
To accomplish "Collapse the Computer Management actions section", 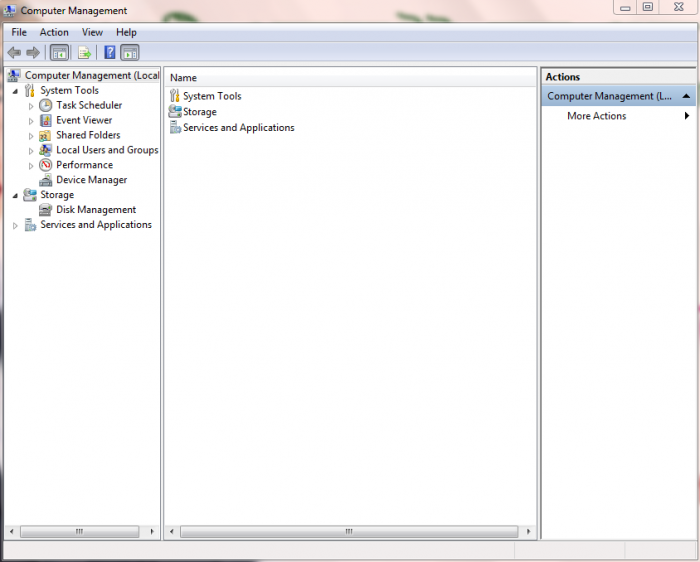I will click(686, 96).
